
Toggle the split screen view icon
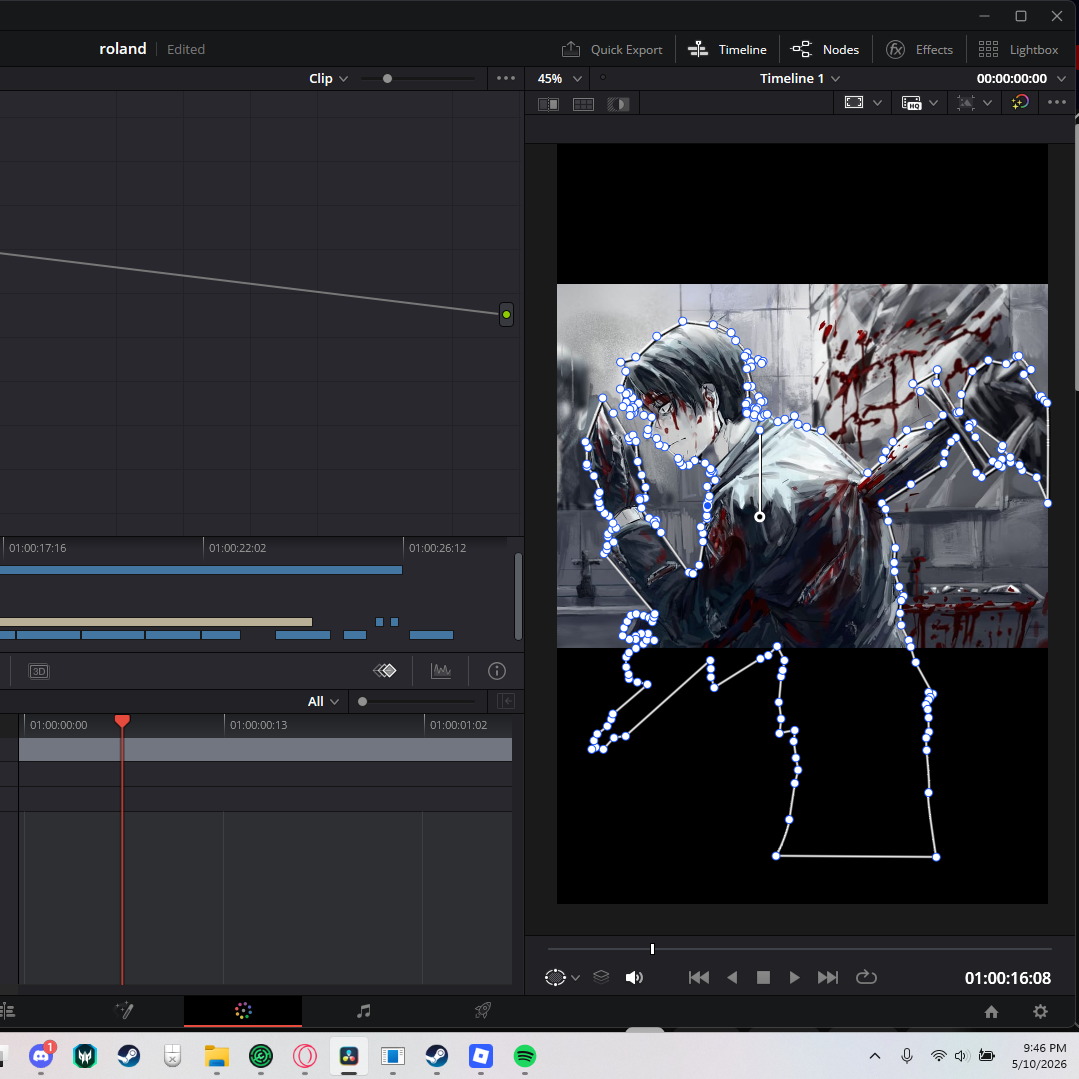pyautogui.click(x=583, y=104)
